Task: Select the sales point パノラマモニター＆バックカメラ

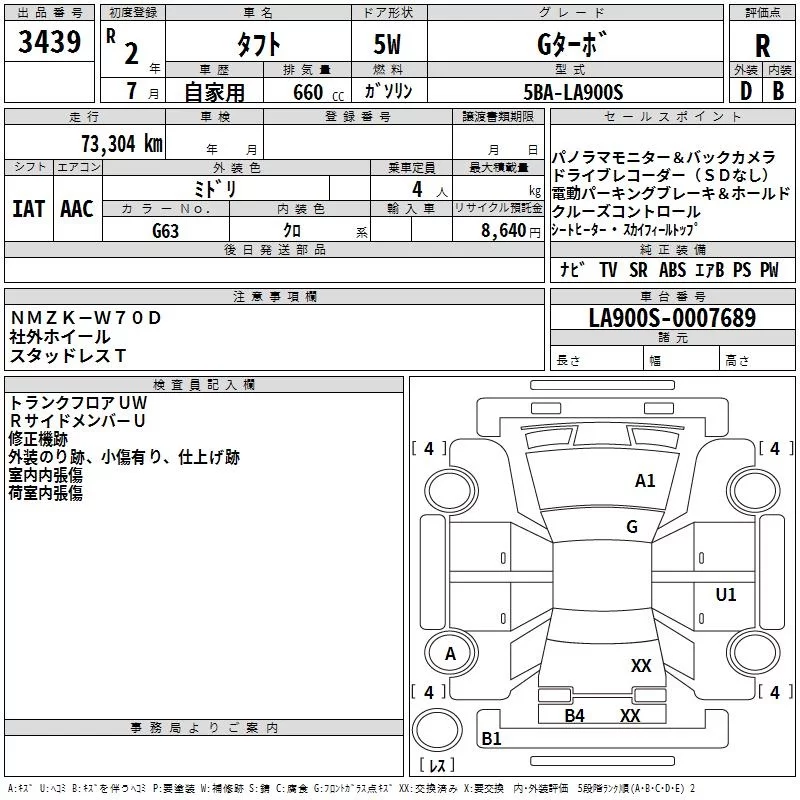Action: click(x=664, y=157)
